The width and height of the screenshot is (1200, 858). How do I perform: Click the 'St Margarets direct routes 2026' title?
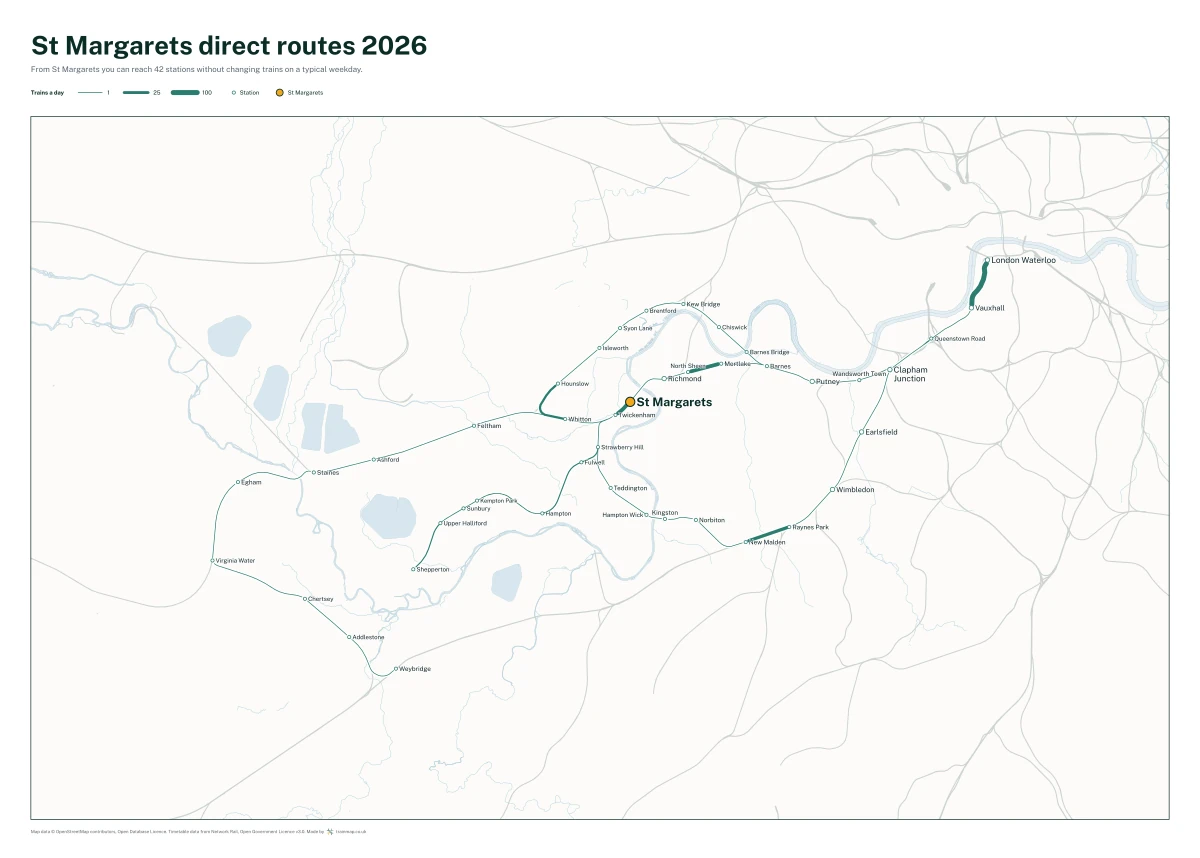[x=229, y=45]
